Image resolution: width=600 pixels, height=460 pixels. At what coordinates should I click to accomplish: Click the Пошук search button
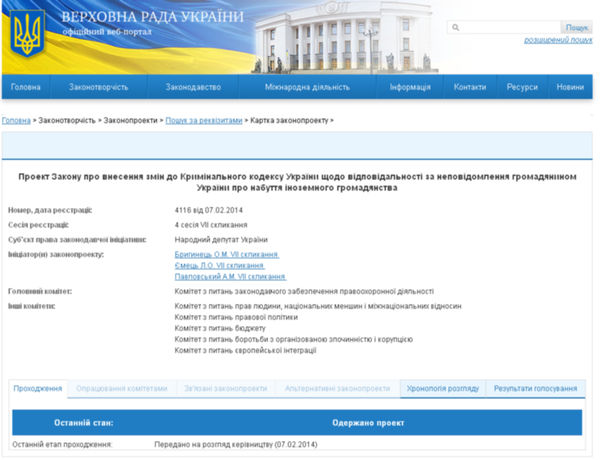click(577, 27)
